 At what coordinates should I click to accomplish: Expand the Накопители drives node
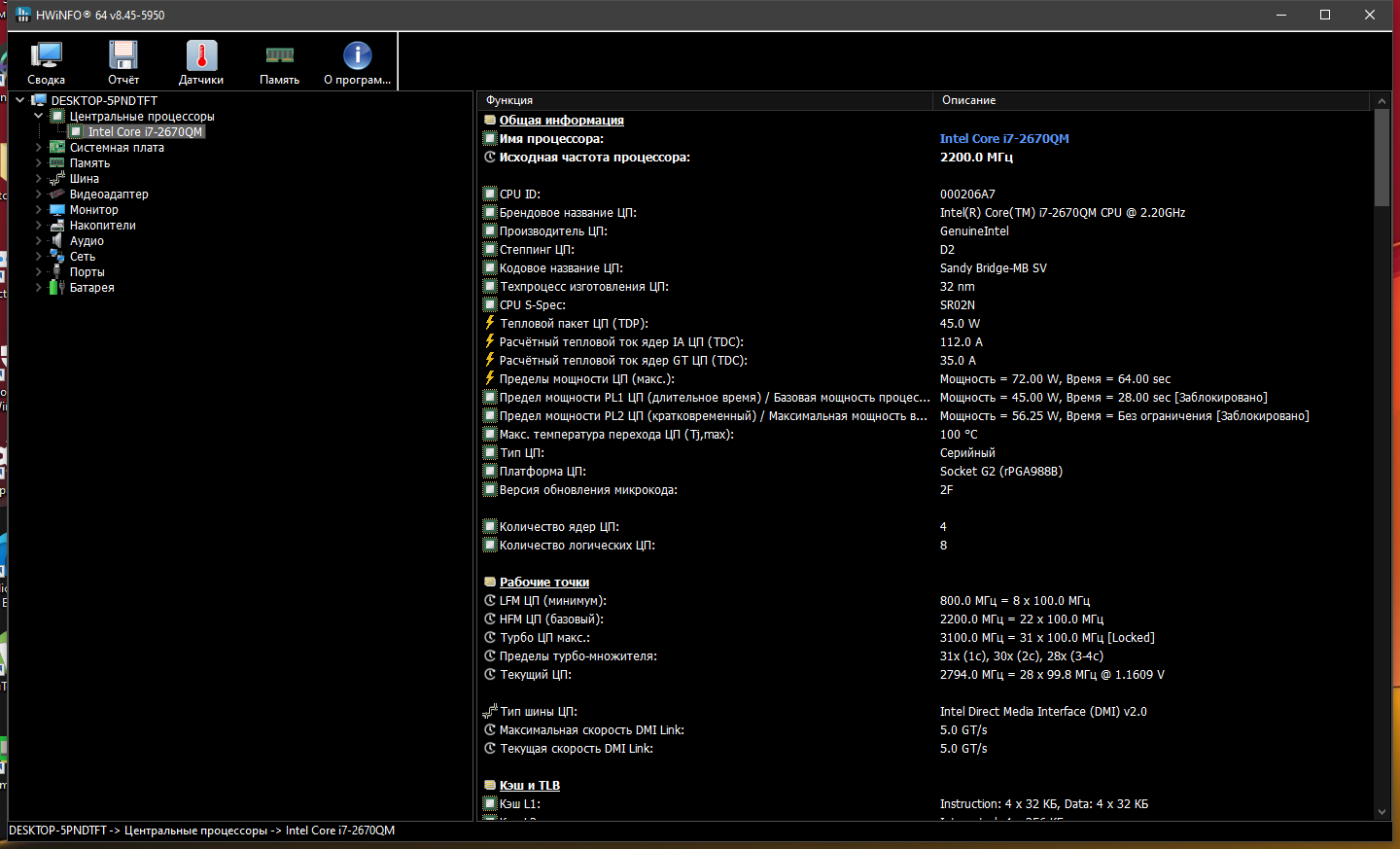(39, 226)
